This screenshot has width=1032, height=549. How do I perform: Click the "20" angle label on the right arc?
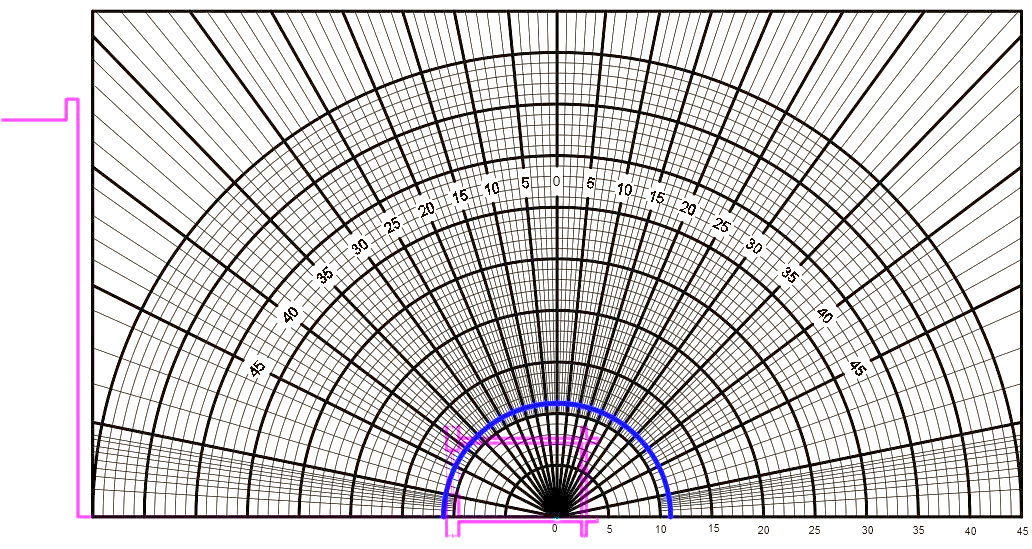(688, 209)
